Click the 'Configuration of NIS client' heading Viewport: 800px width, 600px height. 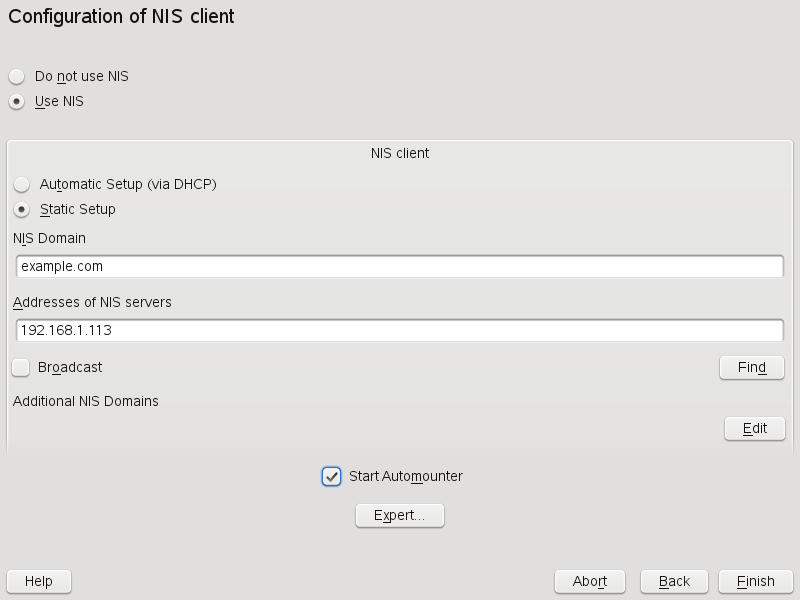click(x=121, y=16)
